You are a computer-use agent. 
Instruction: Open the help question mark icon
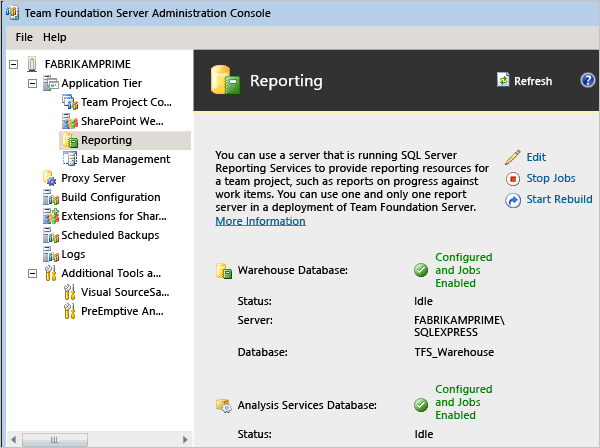coord(588,80)
